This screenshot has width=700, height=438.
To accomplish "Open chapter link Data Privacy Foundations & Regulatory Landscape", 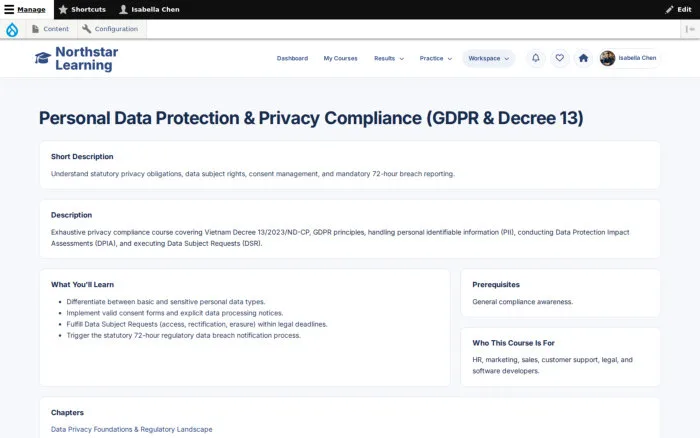I will (x=132, y=429).
